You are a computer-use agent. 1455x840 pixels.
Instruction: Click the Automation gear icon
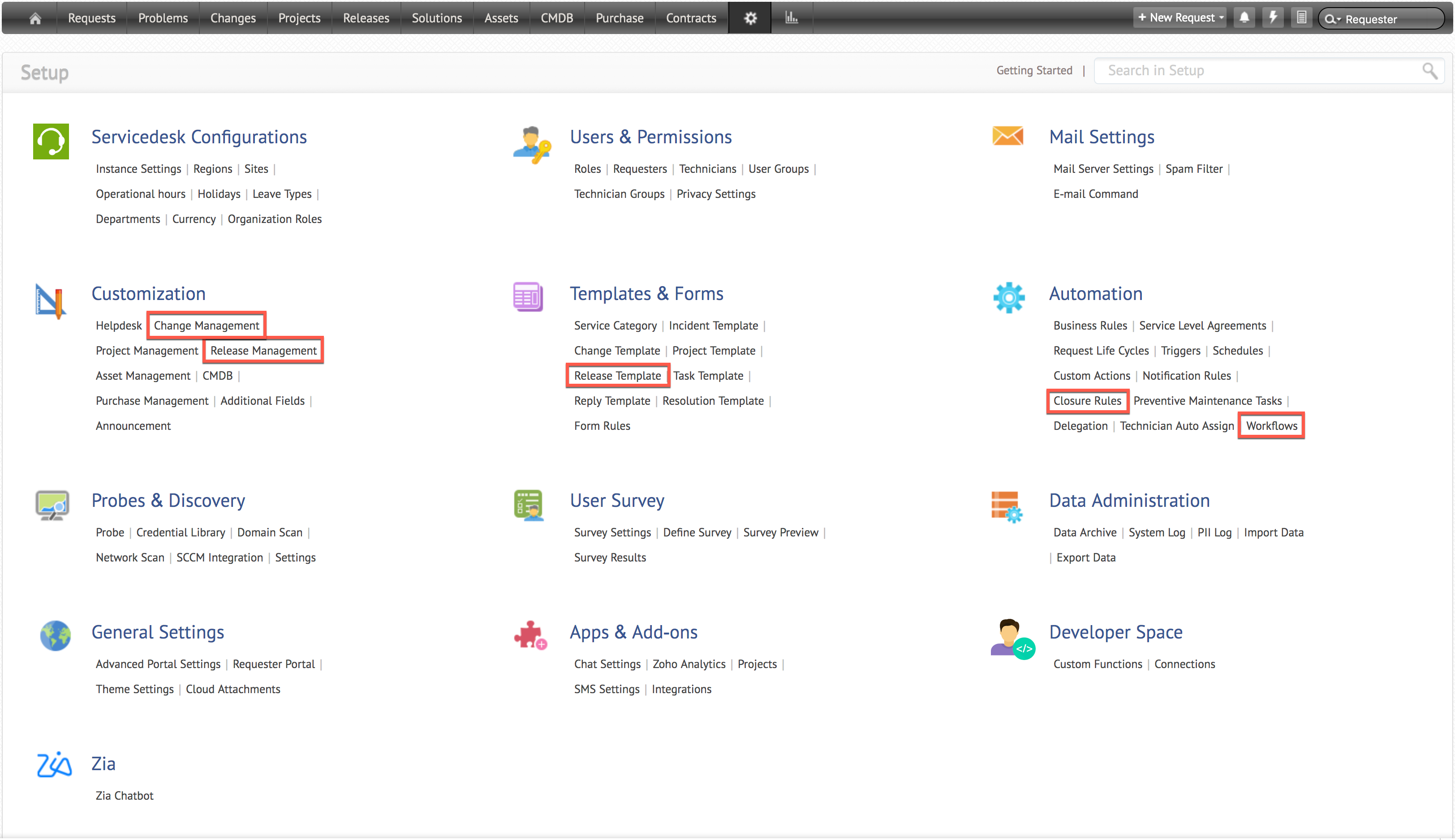[1008, 297]
